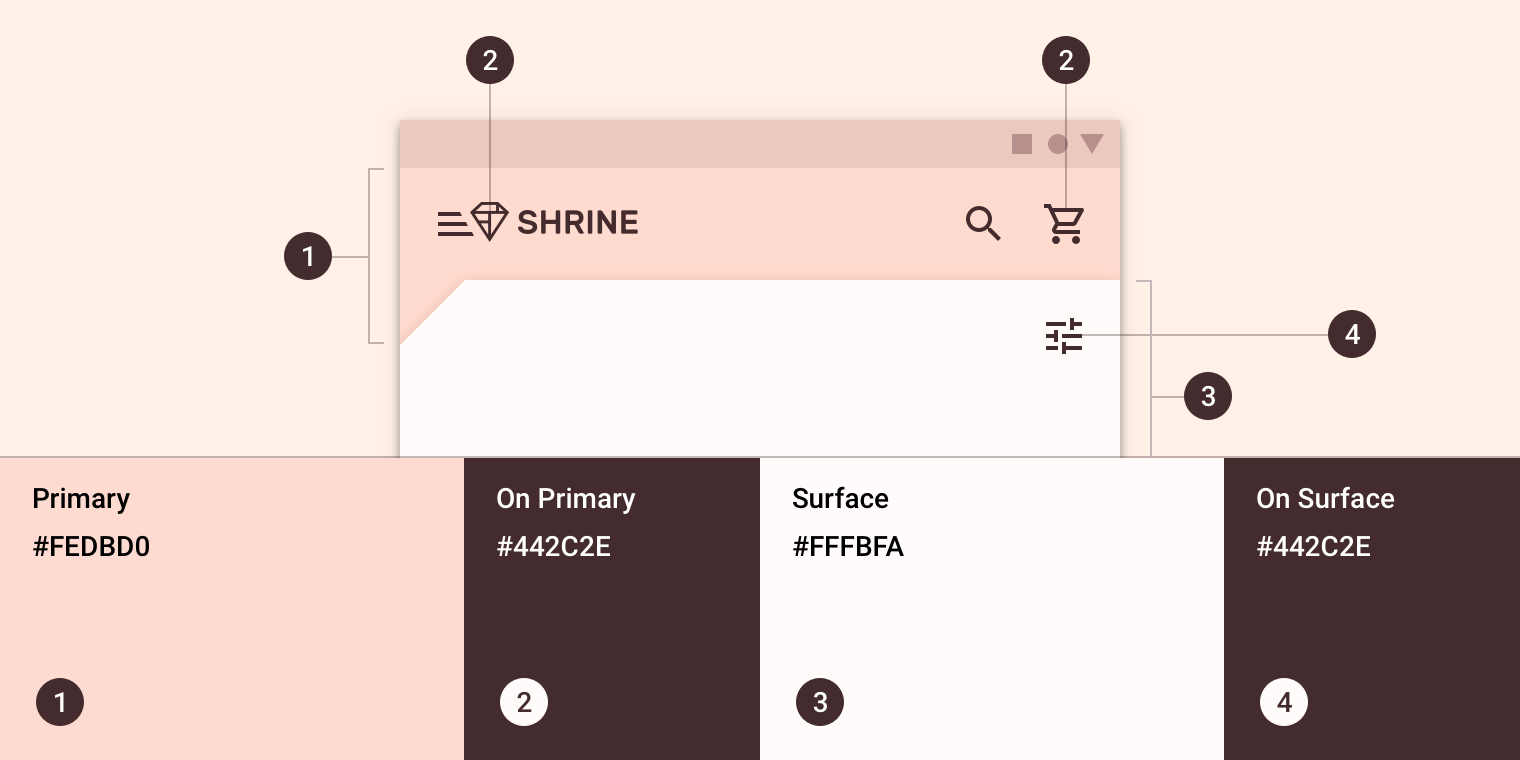The image size is (1520, 760).
Task: Click number badge 4 in the On Surface swatch
Action: (1284, 702)
